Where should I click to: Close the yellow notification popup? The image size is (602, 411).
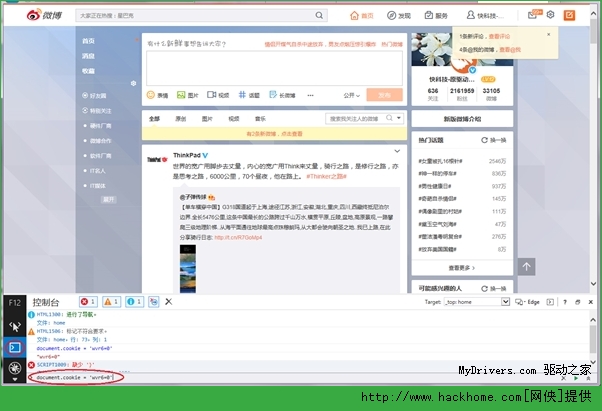coord(549,35)
